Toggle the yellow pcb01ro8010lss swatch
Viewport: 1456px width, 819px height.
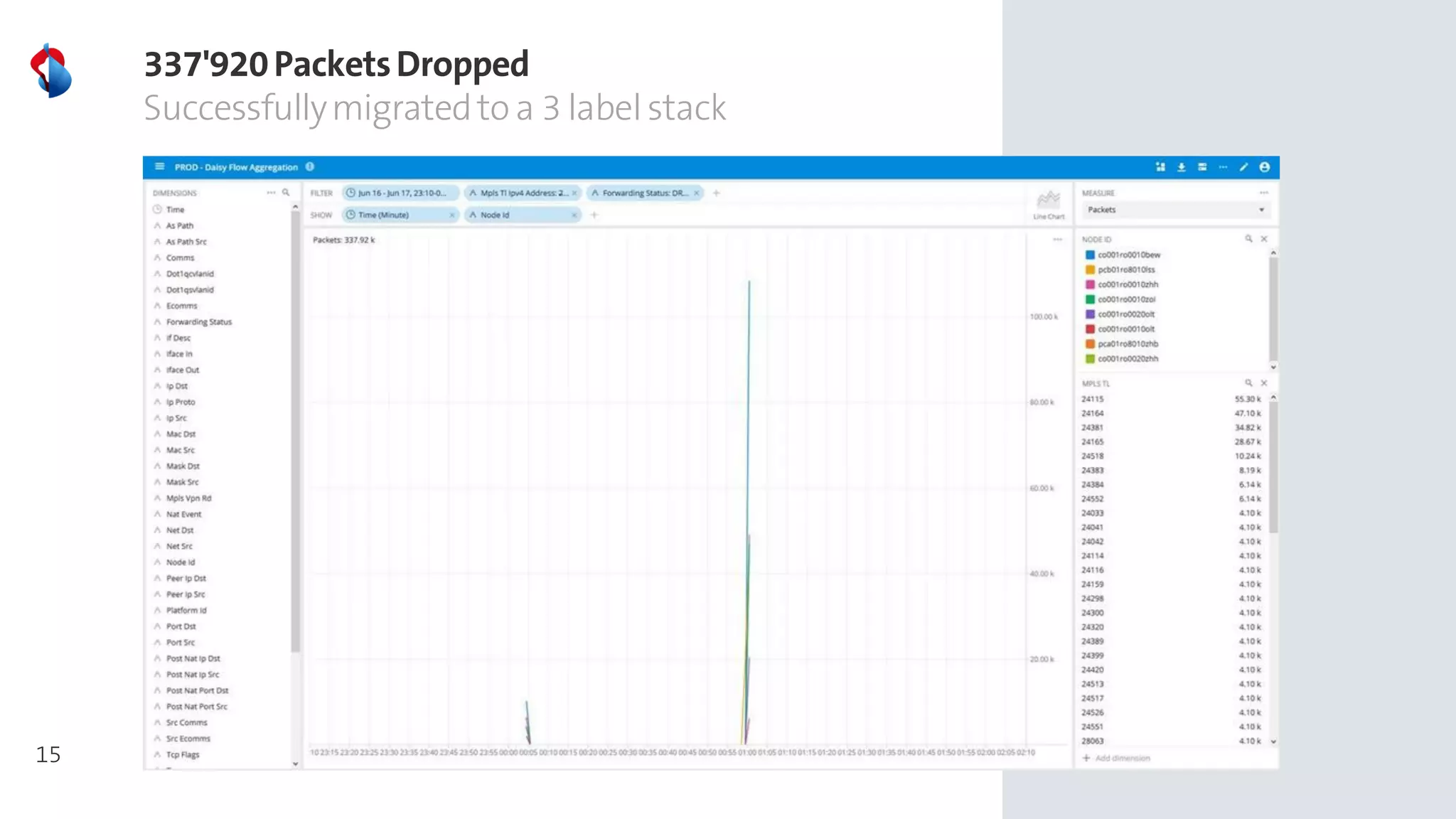coord(1090,269)
